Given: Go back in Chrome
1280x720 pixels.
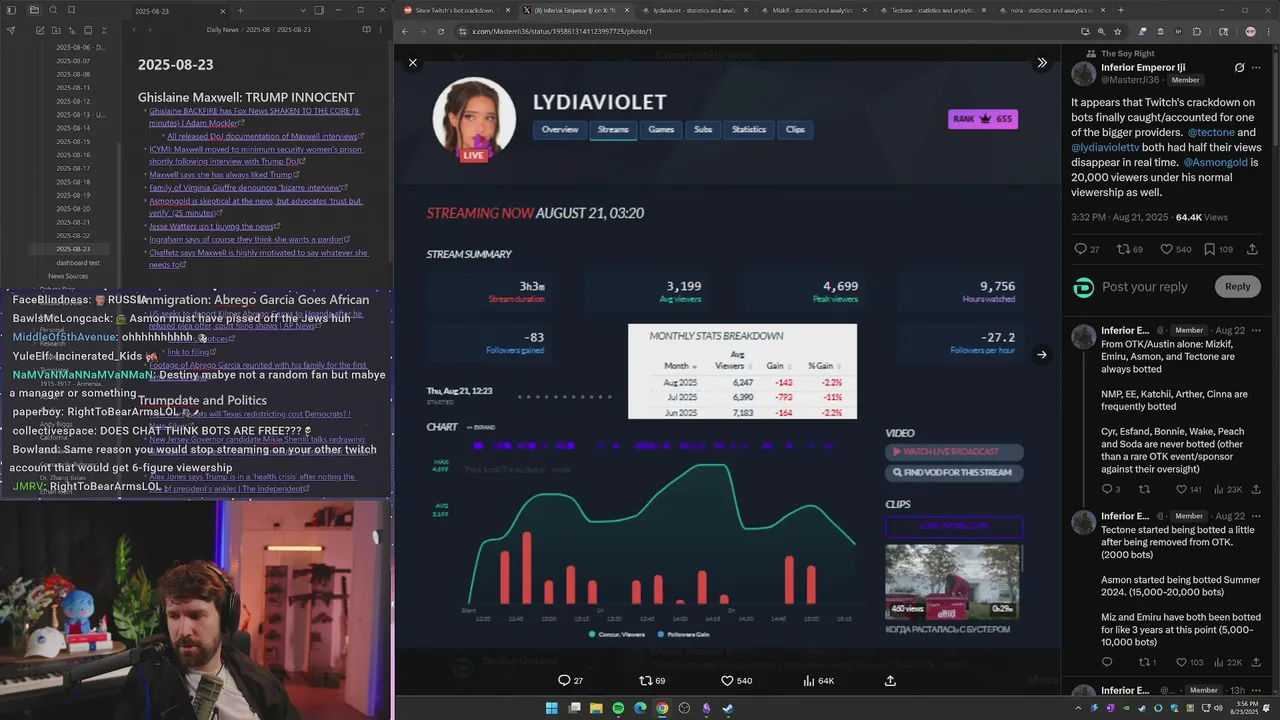Looking at the screenshot, I should 405,31.
